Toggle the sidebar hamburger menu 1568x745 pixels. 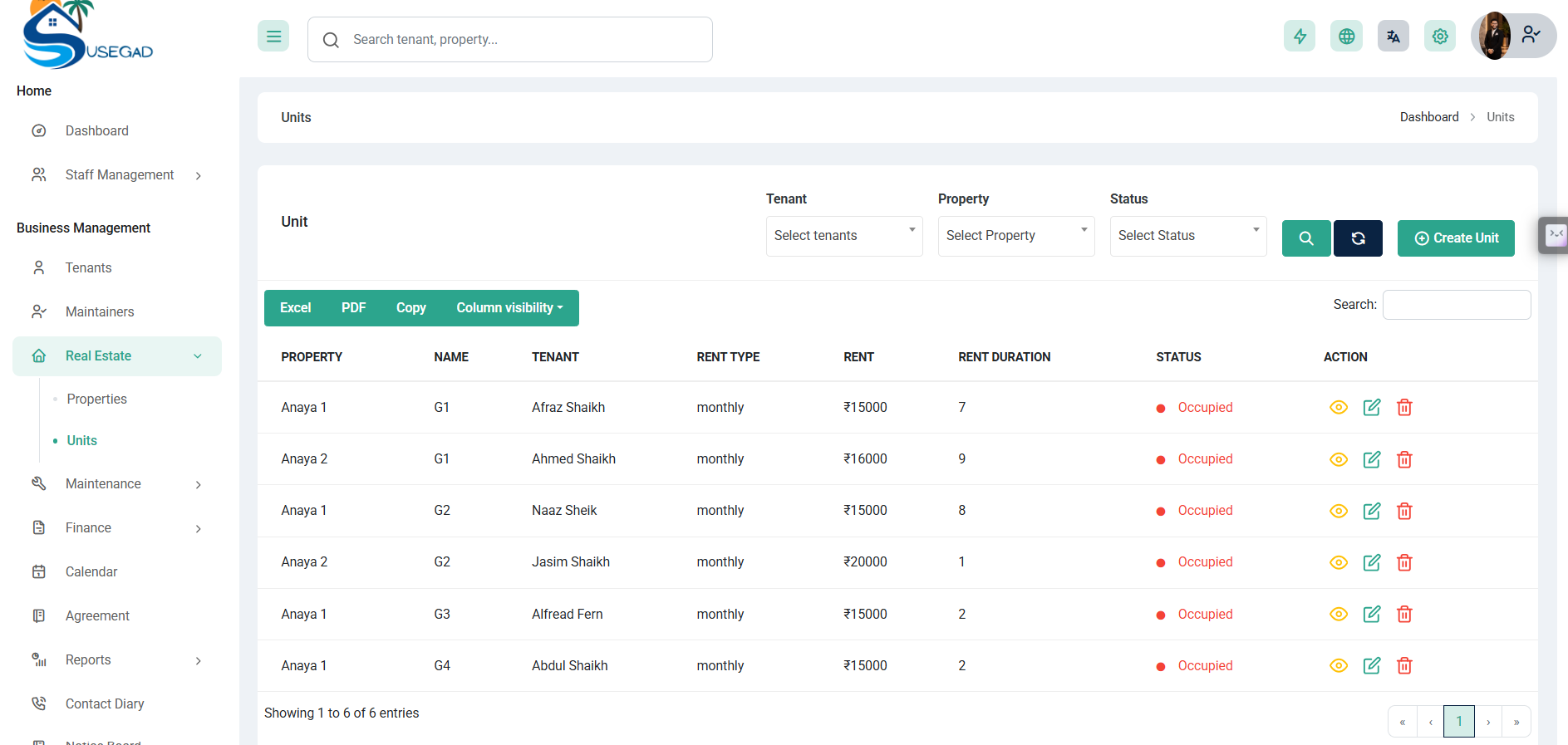pyautogui.click(x=273, y=36)
